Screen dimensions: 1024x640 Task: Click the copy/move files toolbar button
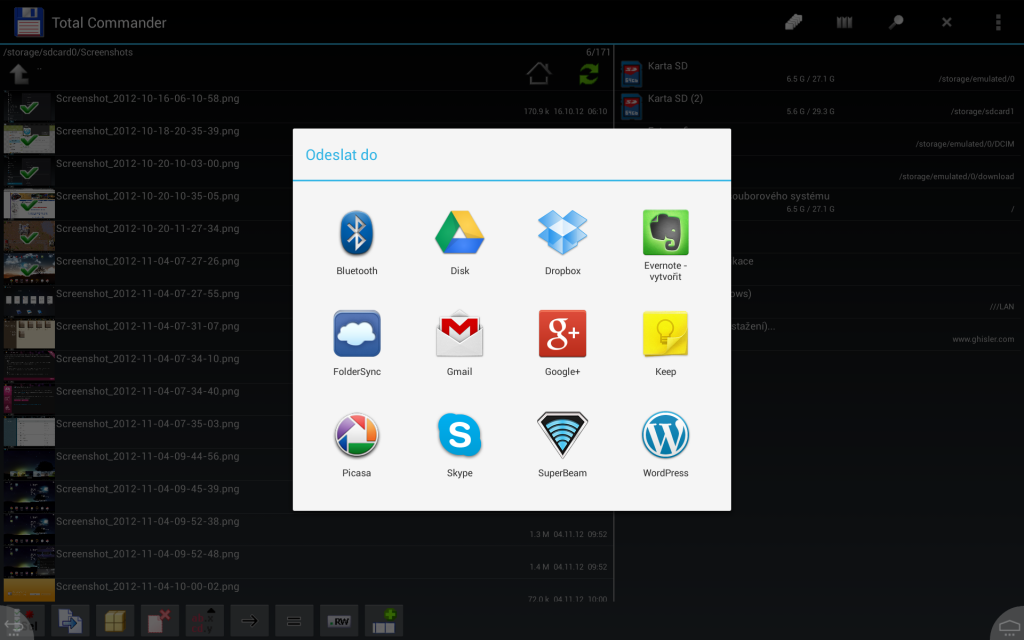tap(70, 620)
